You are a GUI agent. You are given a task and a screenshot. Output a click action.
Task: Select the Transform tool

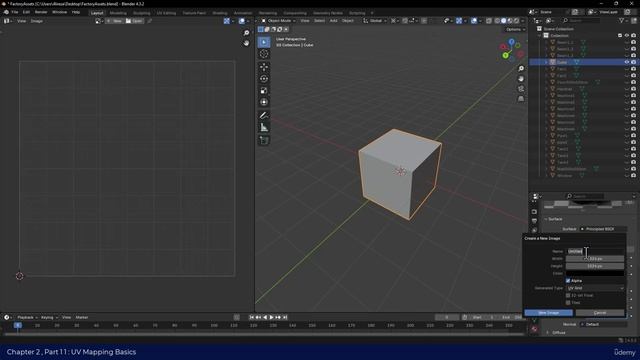pos(264,102)
